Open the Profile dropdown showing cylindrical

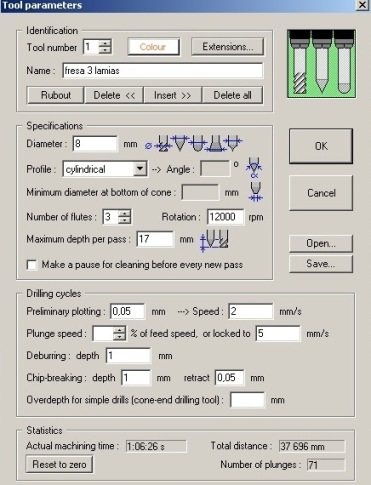140,169
